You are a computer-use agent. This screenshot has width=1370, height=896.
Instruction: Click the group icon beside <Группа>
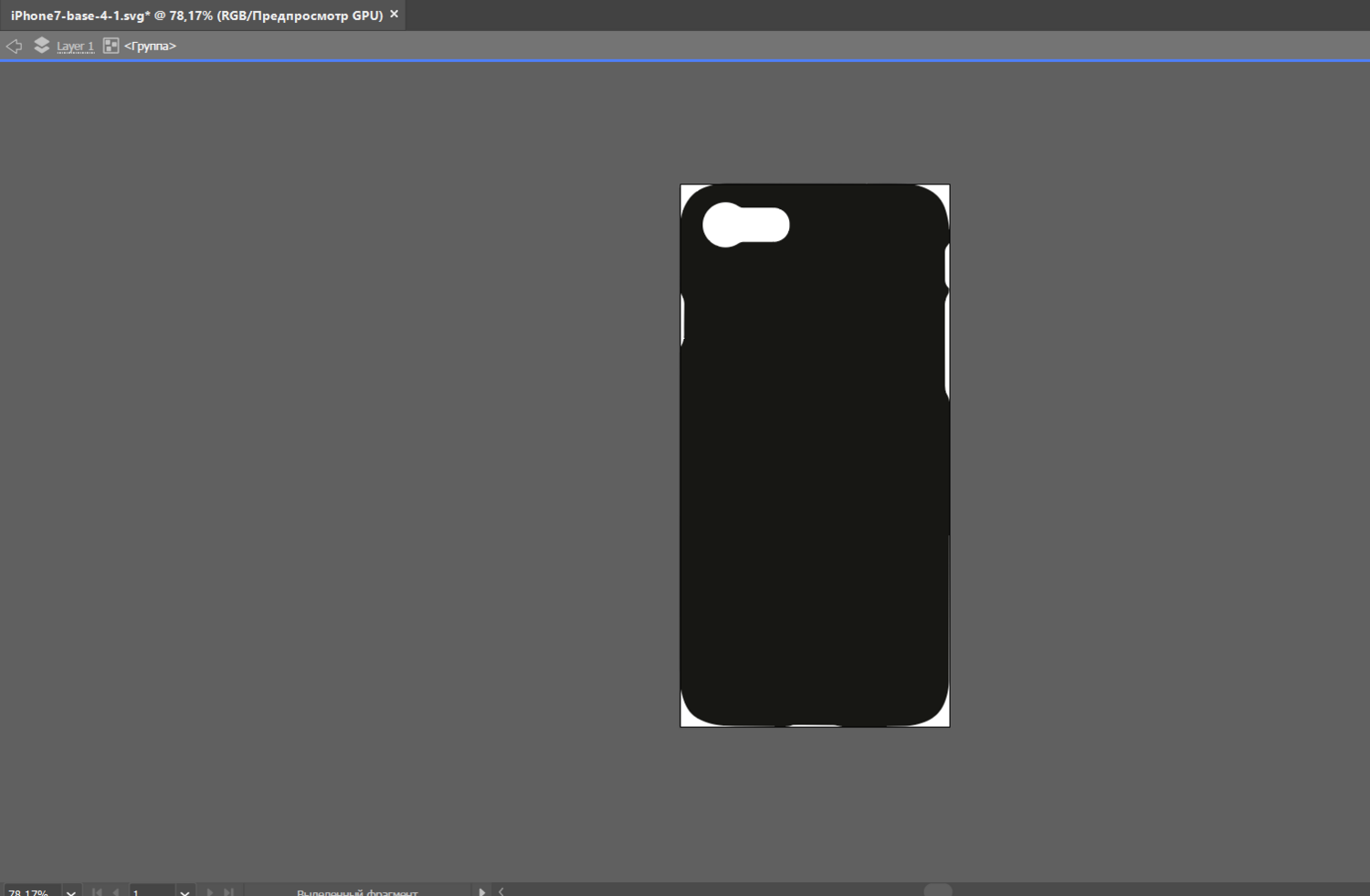click(x=111, y=46)
